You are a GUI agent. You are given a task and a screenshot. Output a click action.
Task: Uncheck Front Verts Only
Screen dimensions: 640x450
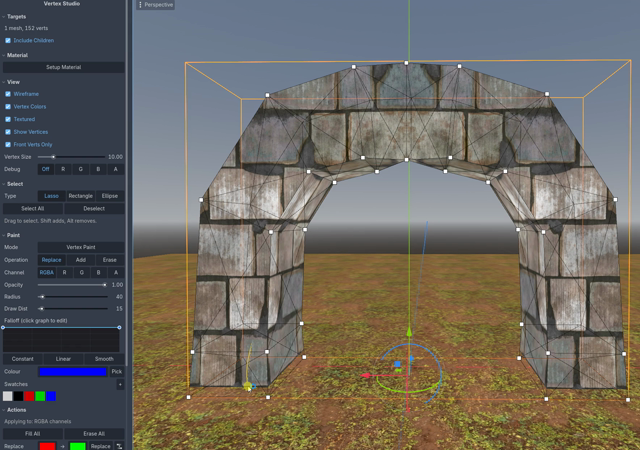pos(8,145)
